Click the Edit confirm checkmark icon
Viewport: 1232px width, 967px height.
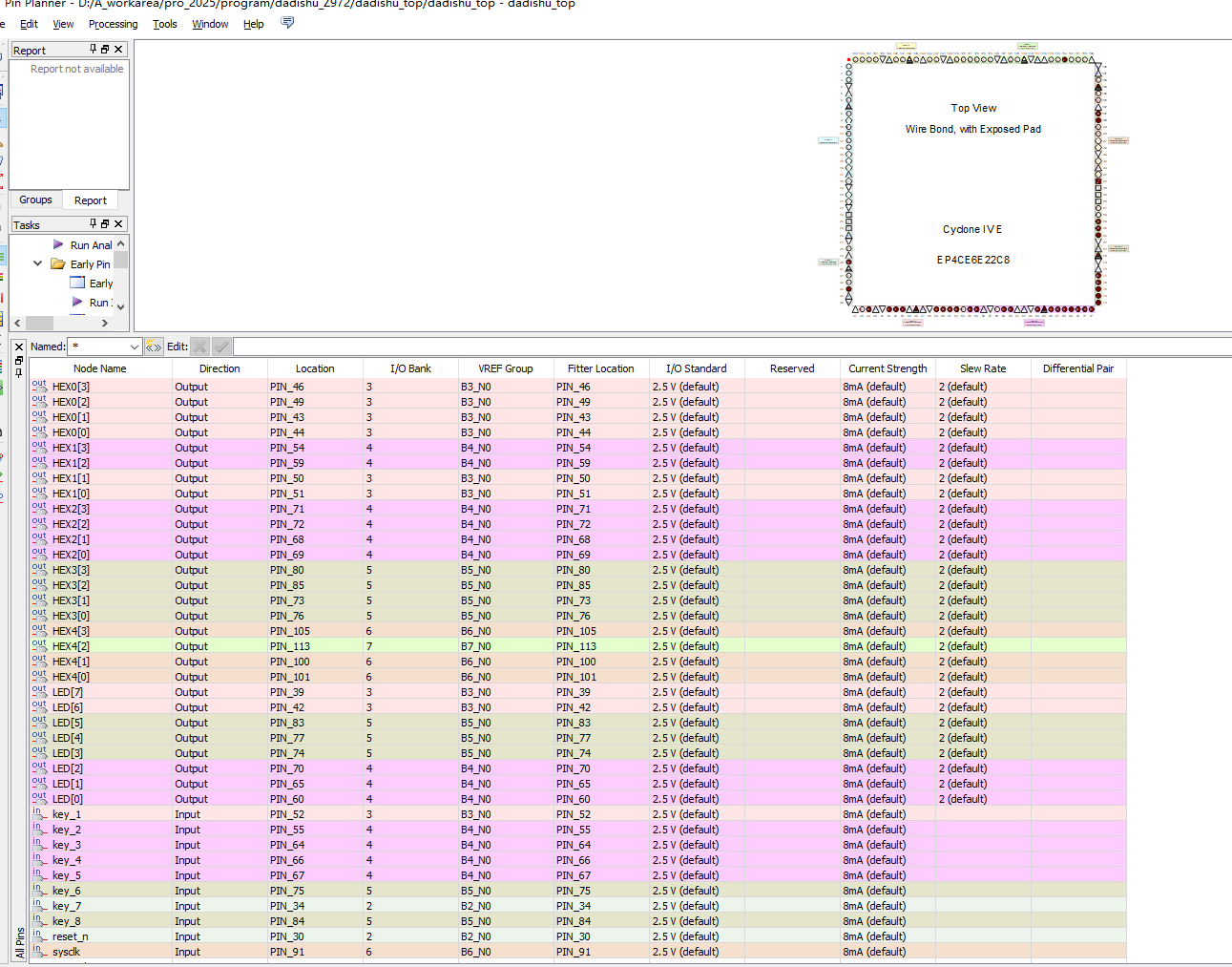point(221,347)
